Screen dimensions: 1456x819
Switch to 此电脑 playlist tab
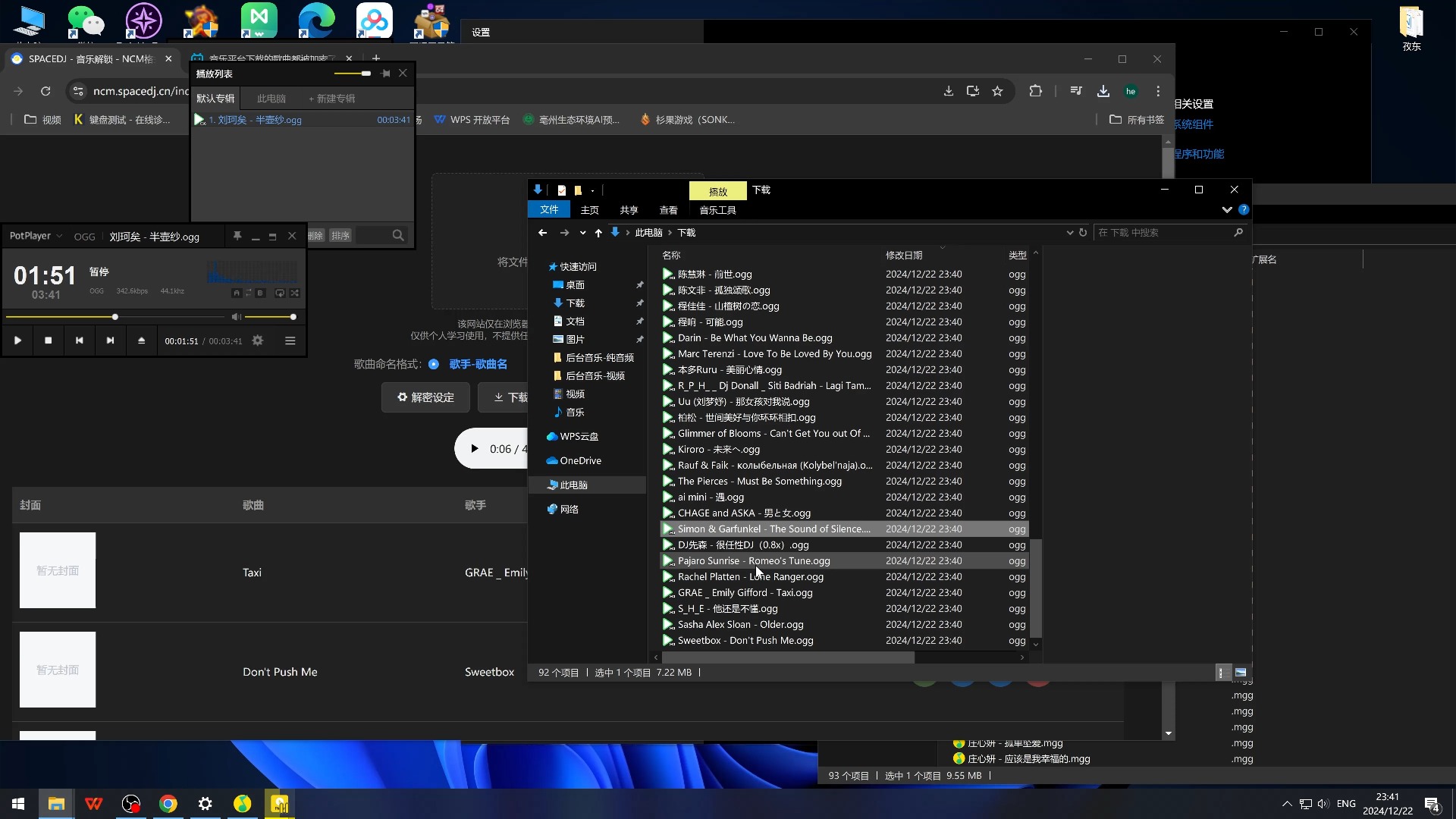tap(271, 99)
